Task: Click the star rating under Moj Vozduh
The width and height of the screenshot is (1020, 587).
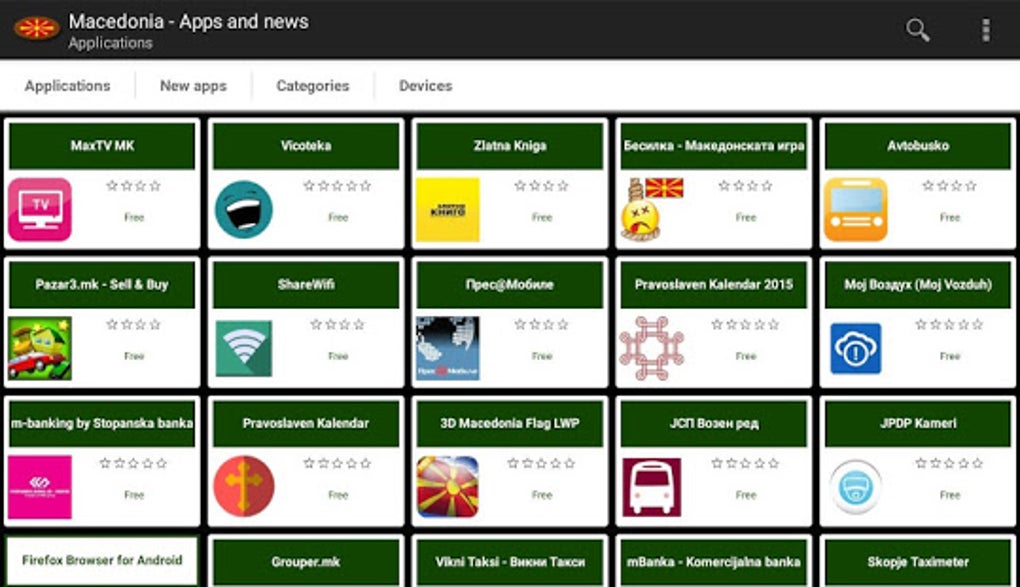Action: coord(949,325)
